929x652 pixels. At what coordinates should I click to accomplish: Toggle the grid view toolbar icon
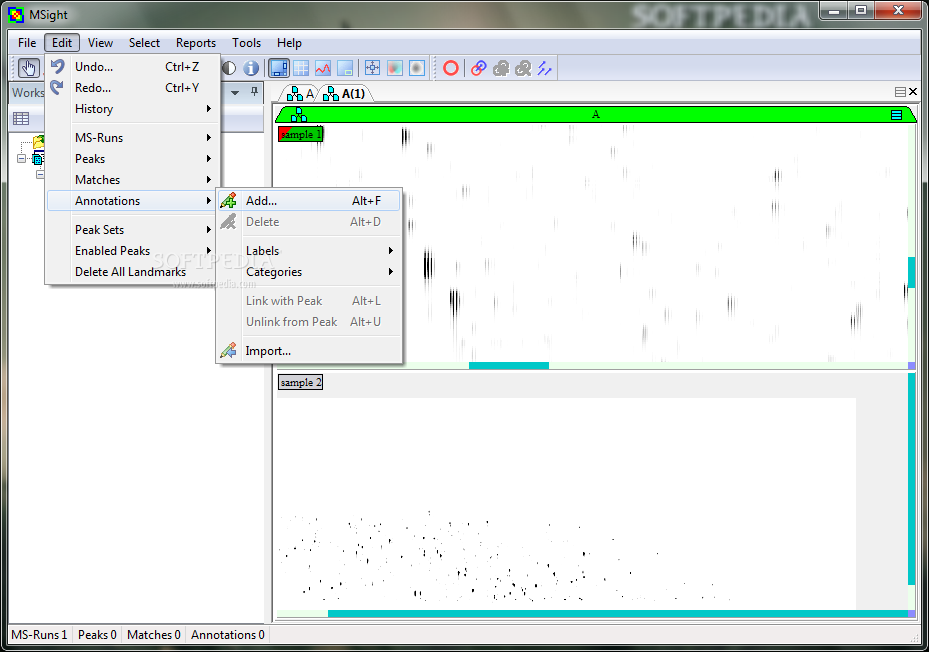(301, 68)
